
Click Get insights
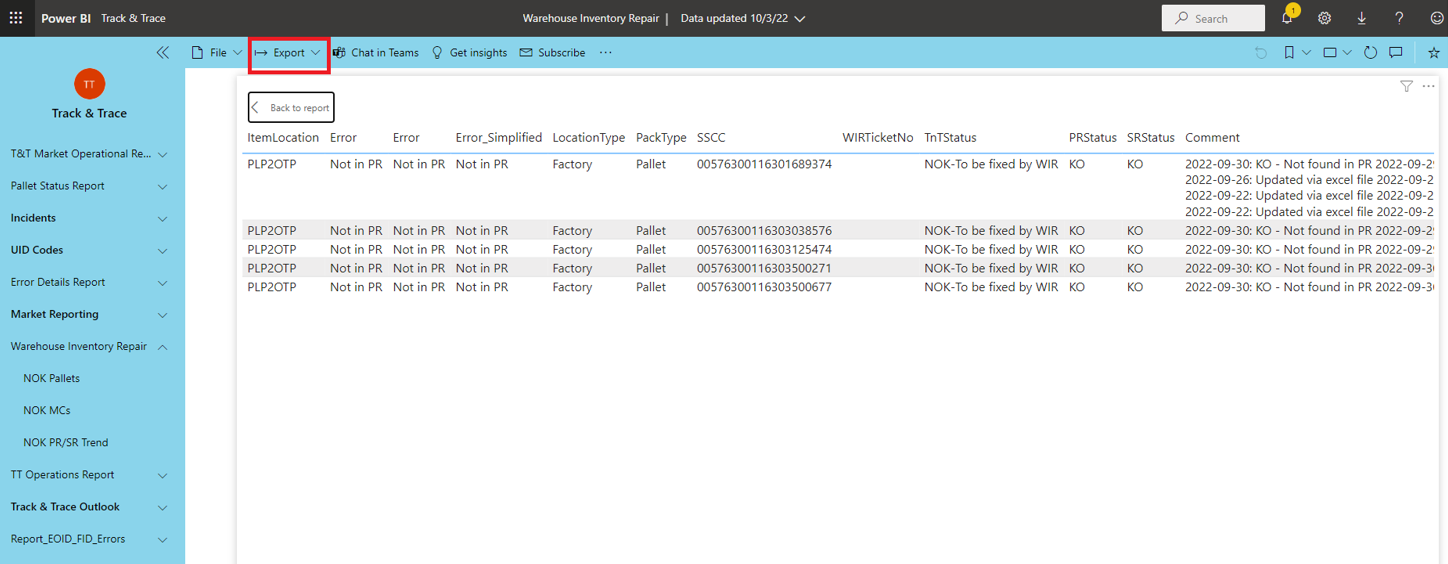click(469, 53)
